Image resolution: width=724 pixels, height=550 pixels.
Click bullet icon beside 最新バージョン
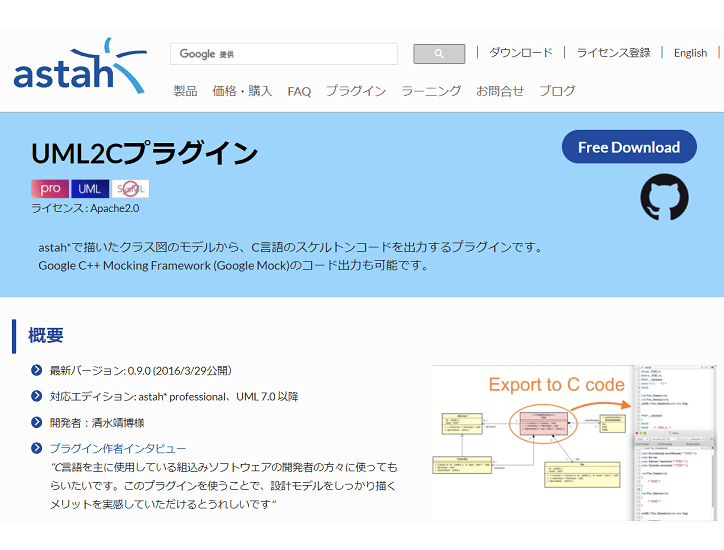(x=37, y=370)
